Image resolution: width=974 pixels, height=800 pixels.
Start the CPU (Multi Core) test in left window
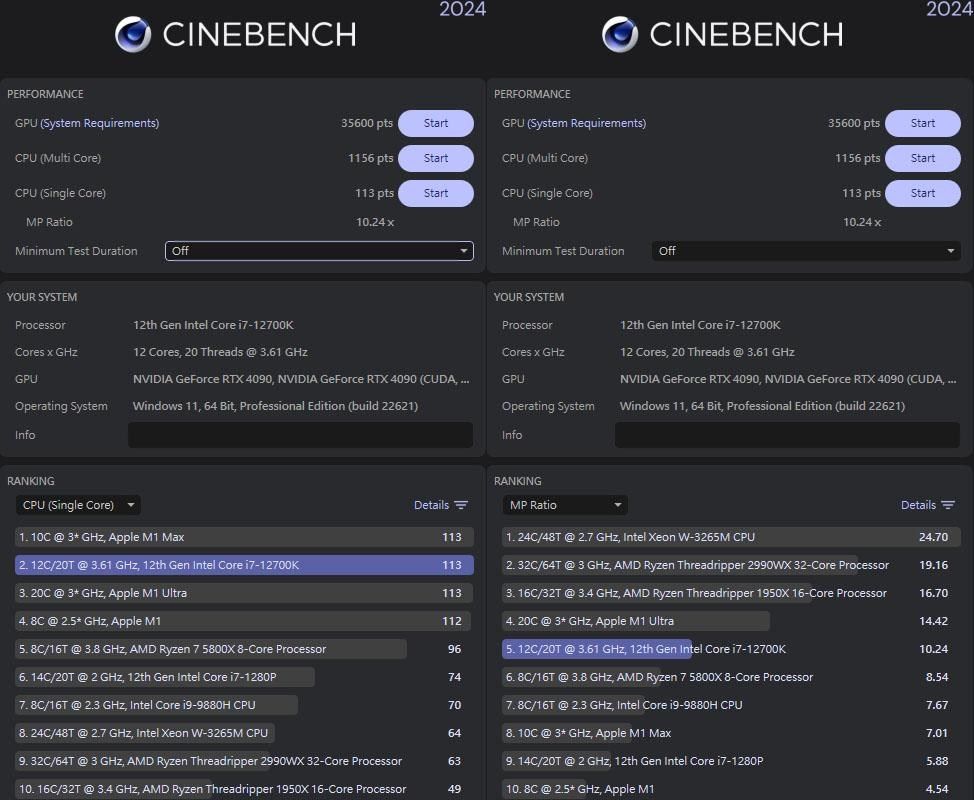(x=435, y=158)
